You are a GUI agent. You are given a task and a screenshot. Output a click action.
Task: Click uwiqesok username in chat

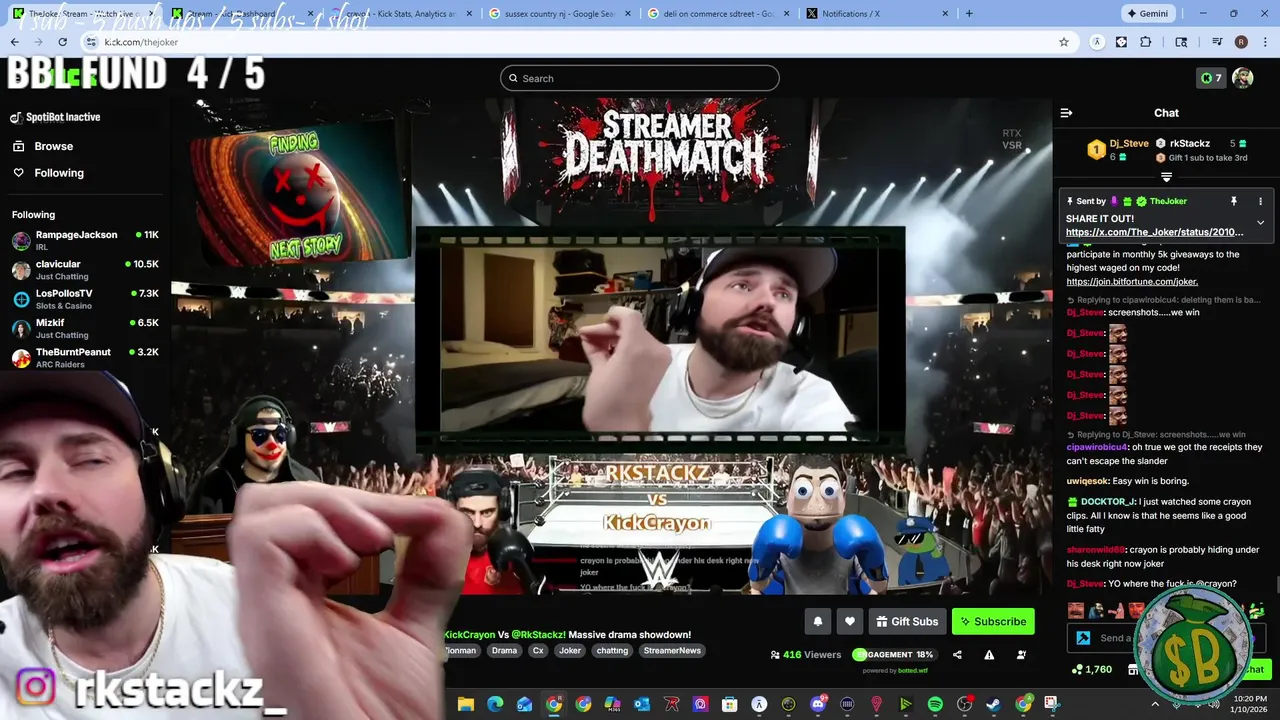1087,481
